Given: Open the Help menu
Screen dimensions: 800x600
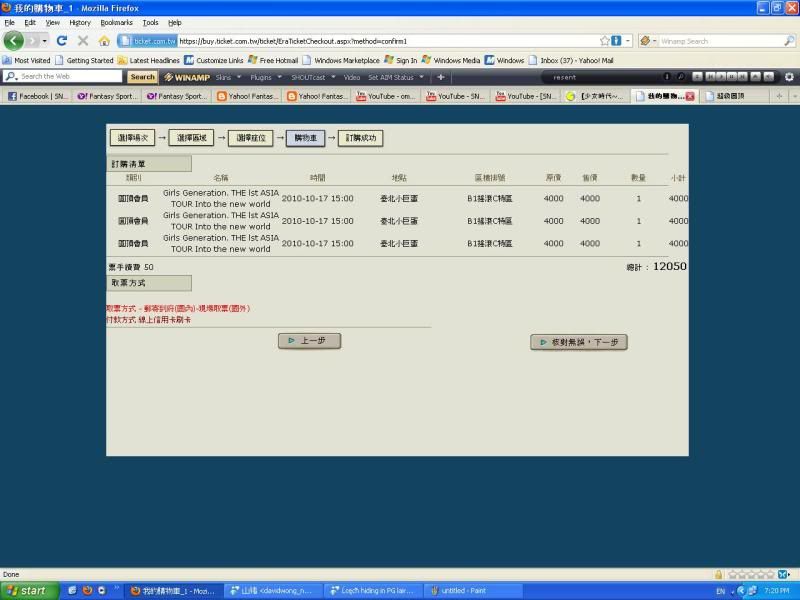Looking at the screenshot, I should coord(174,22).
